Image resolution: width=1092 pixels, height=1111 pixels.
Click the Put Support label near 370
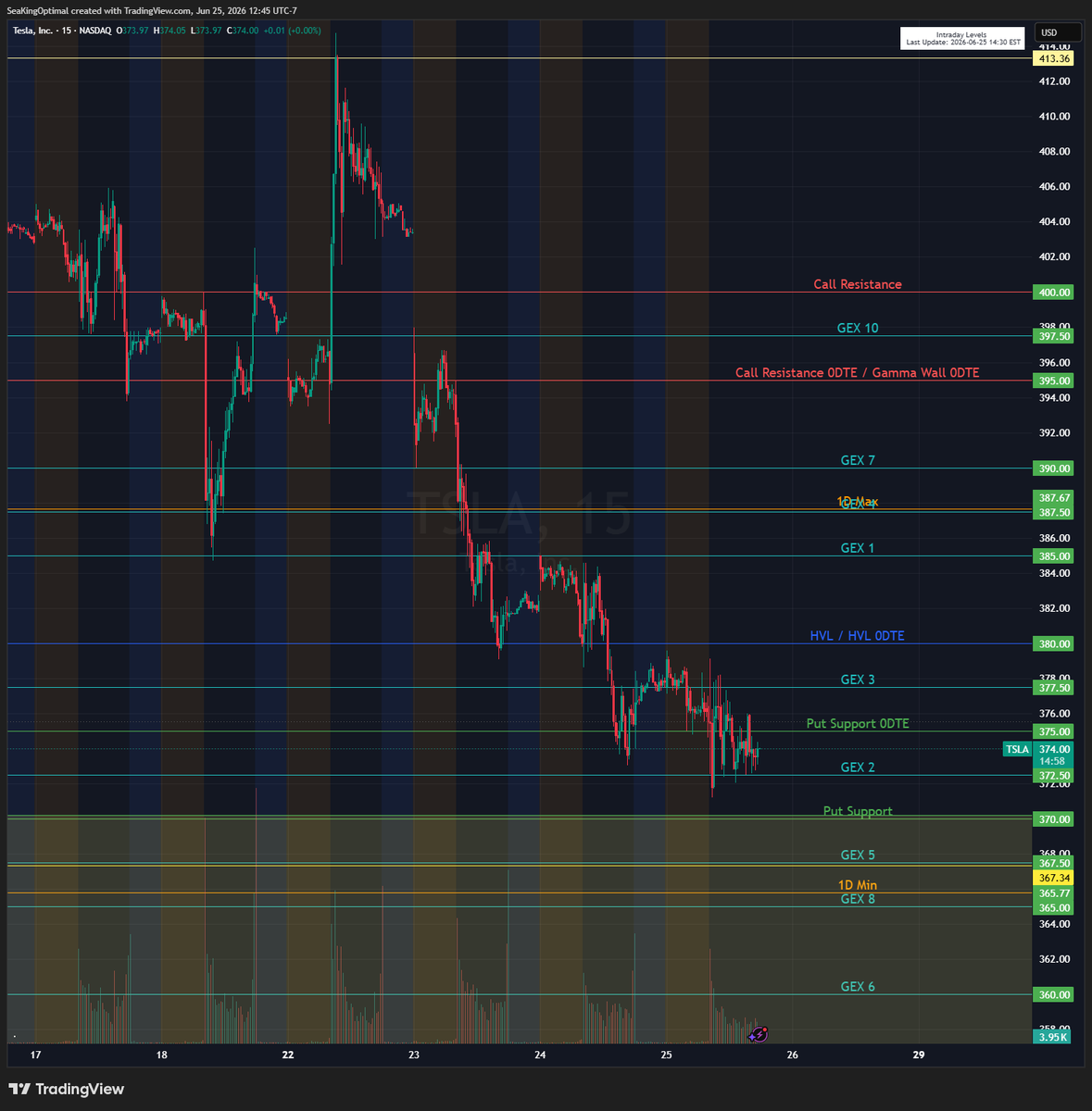[x=858, y=811]
